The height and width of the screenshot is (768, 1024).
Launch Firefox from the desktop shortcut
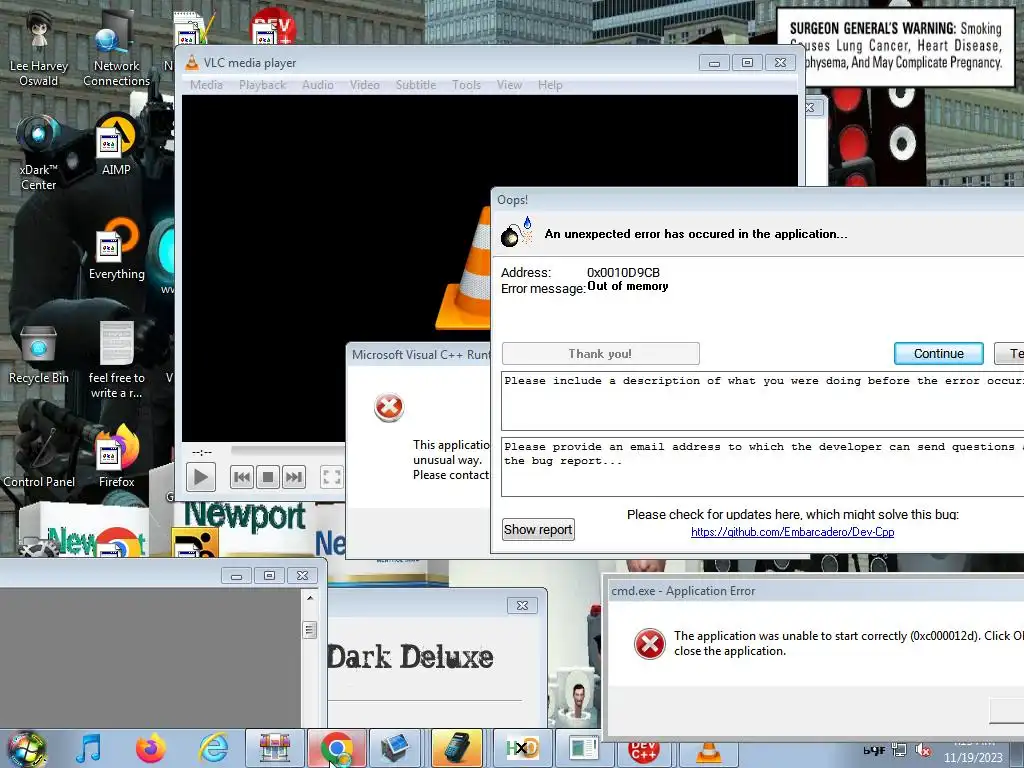(116, 457)
